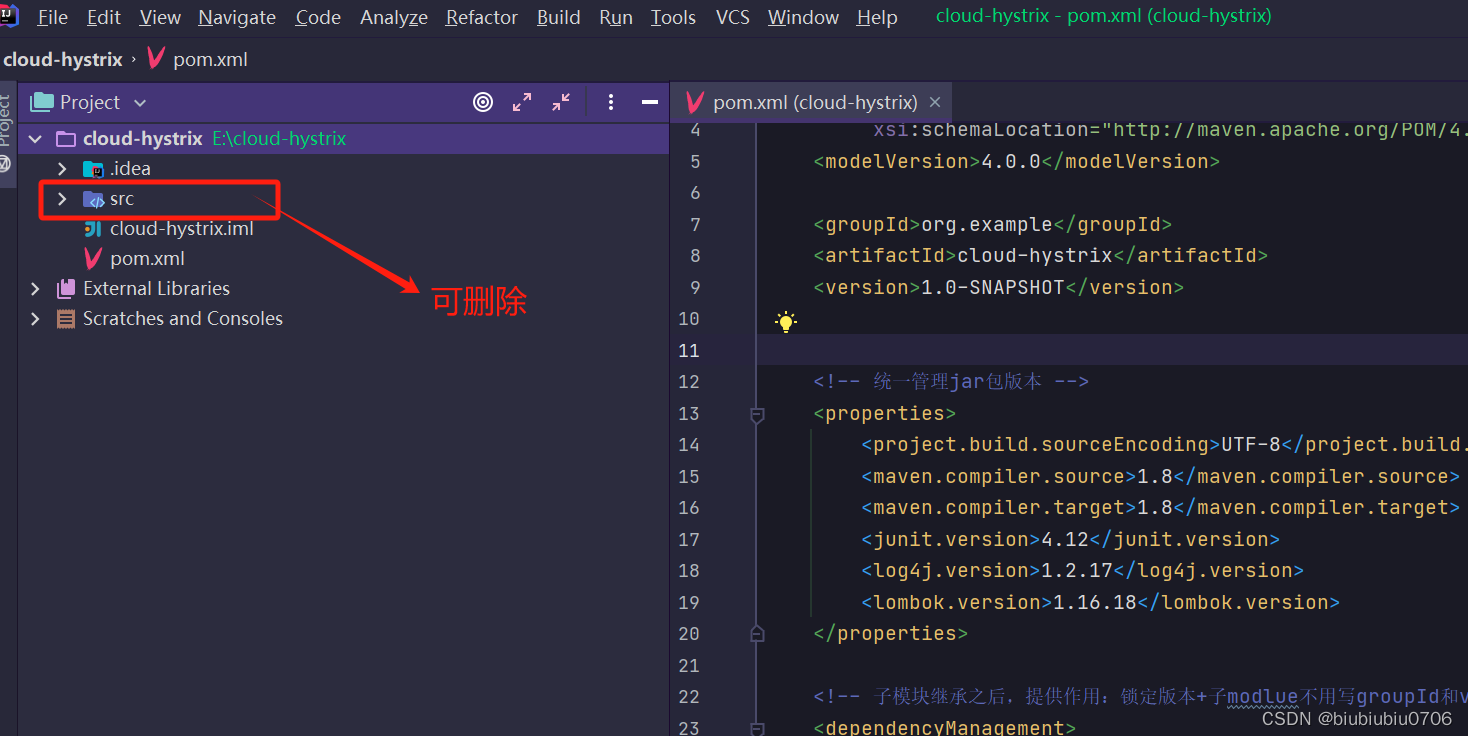
Task: Click the cloud-hystrix breadcrumb link
Action: [x=63, y=59]
